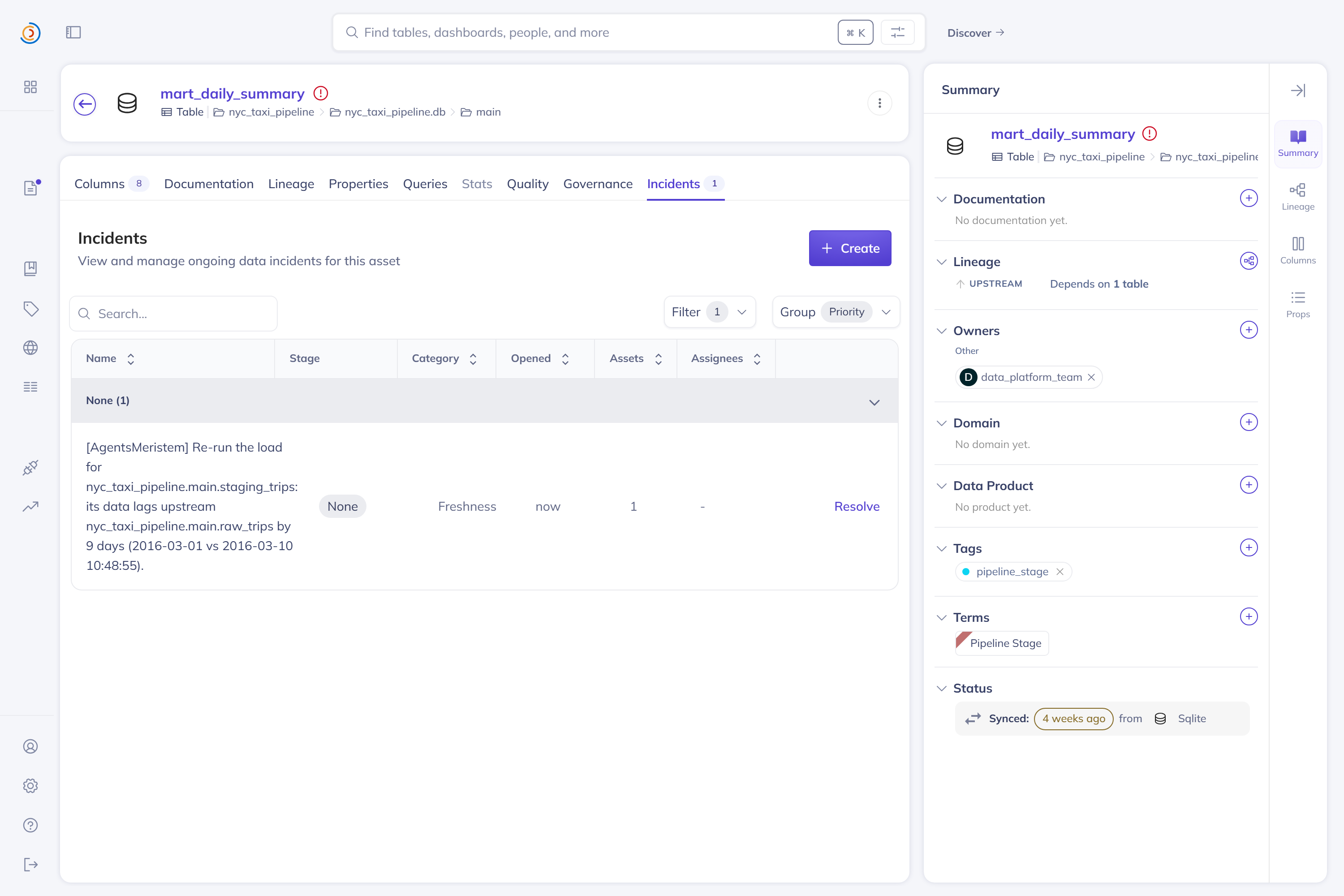Switch to the Queries tab

click(425, 184)
